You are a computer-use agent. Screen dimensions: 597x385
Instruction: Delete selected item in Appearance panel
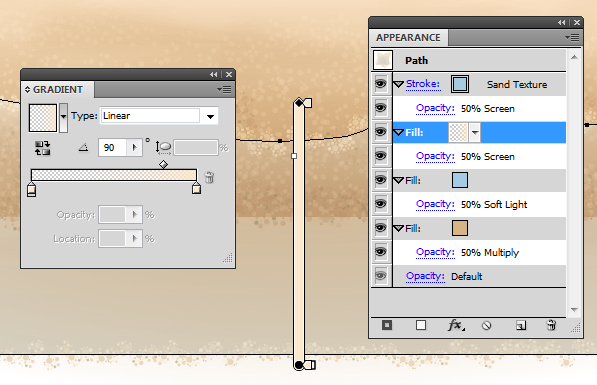(551, 325)
